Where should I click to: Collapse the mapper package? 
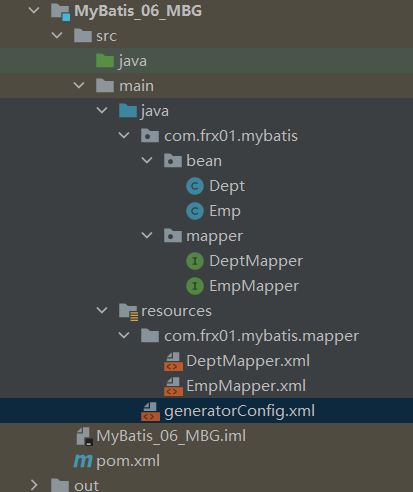pos(147,235)
